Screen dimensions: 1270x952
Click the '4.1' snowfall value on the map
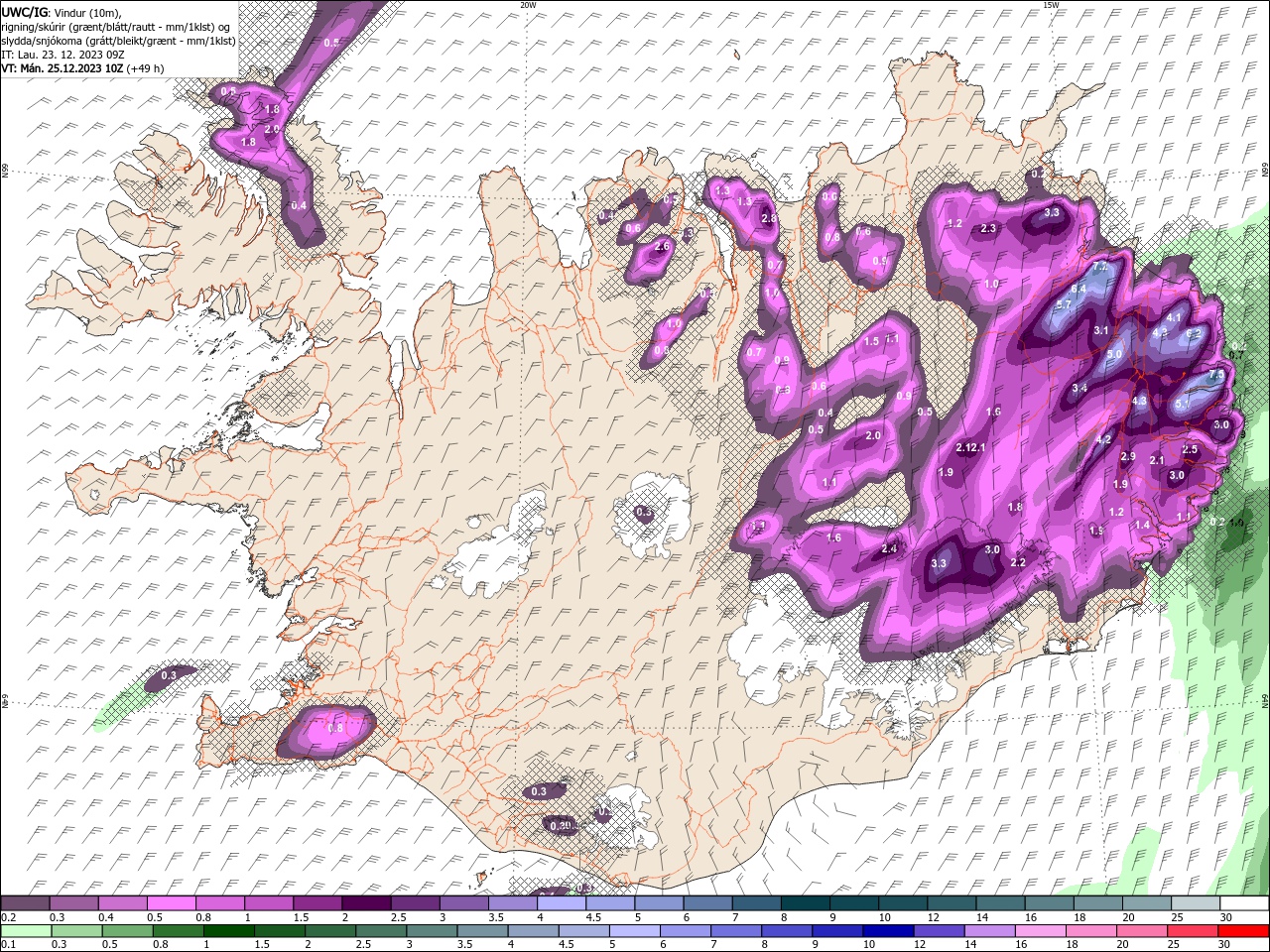pyautogui.click(x=1174, y=317)
